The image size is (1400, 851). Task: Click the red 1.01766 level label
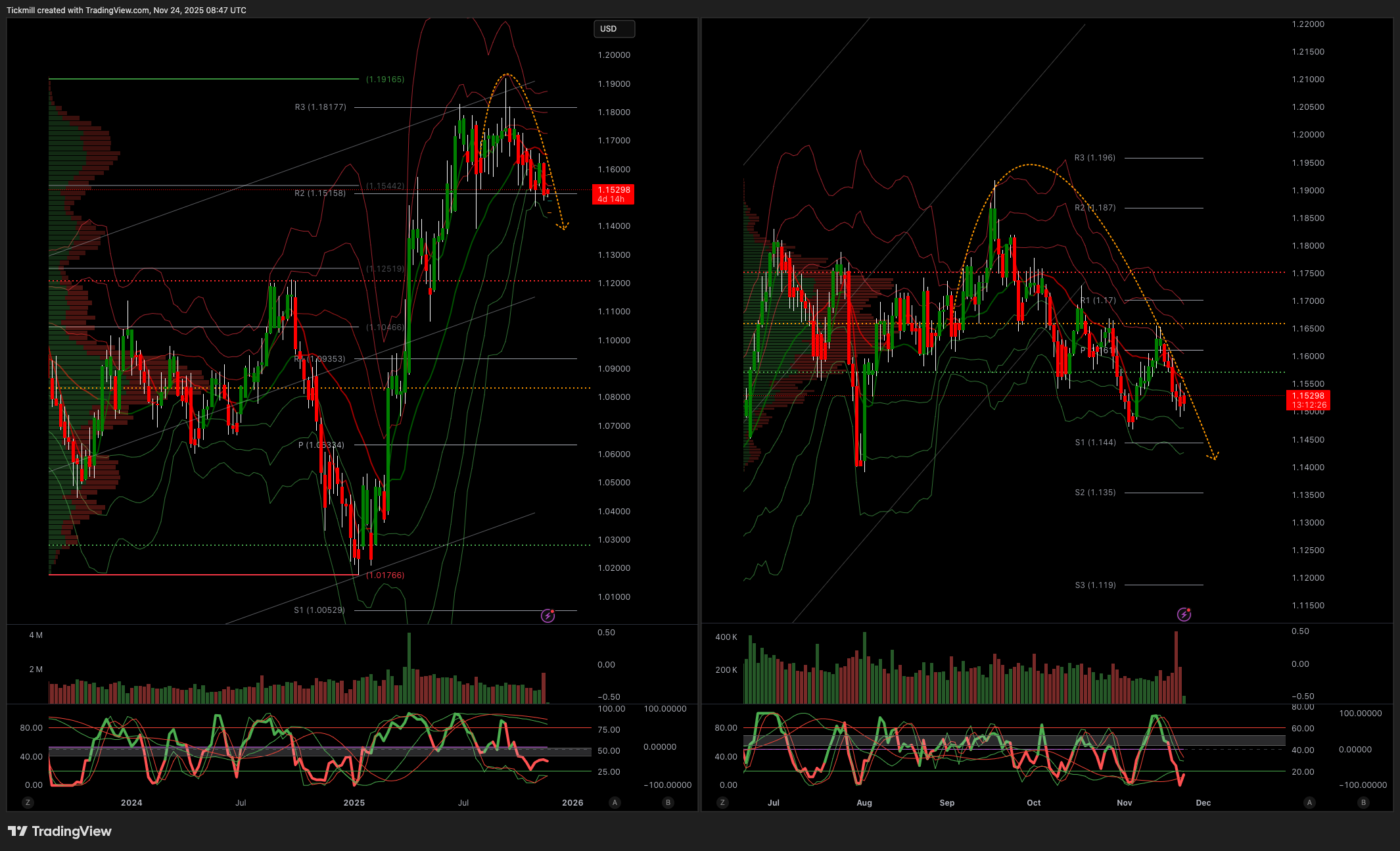click(385, 575)
